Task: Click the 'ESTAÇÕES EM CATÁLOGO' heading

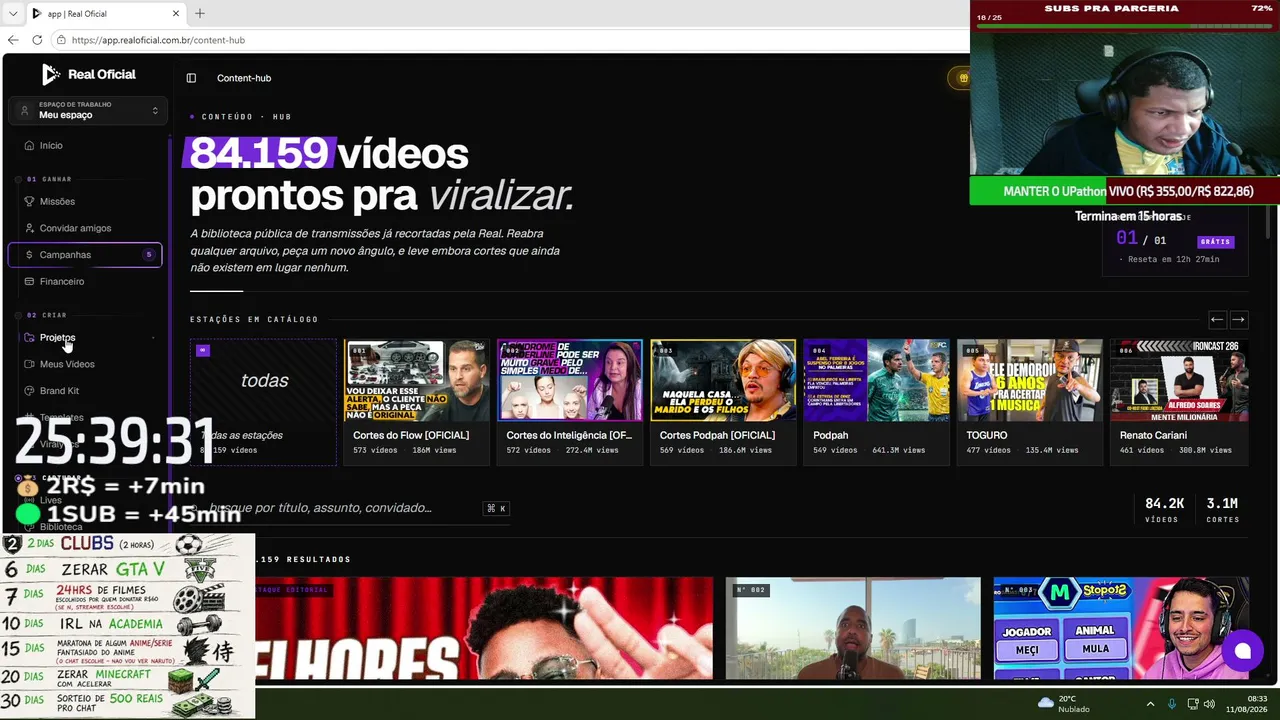Action: (254, 320)
